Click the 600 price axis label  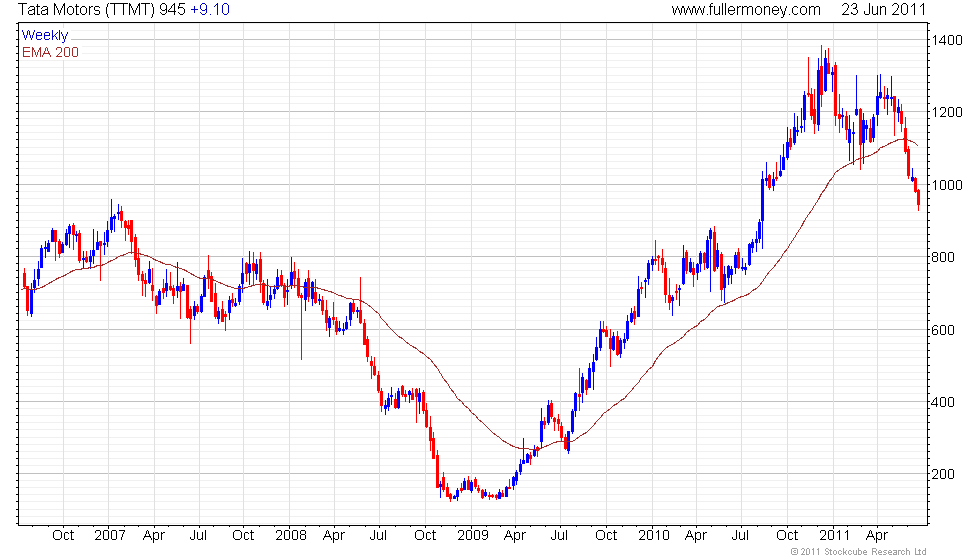[943, 330]
